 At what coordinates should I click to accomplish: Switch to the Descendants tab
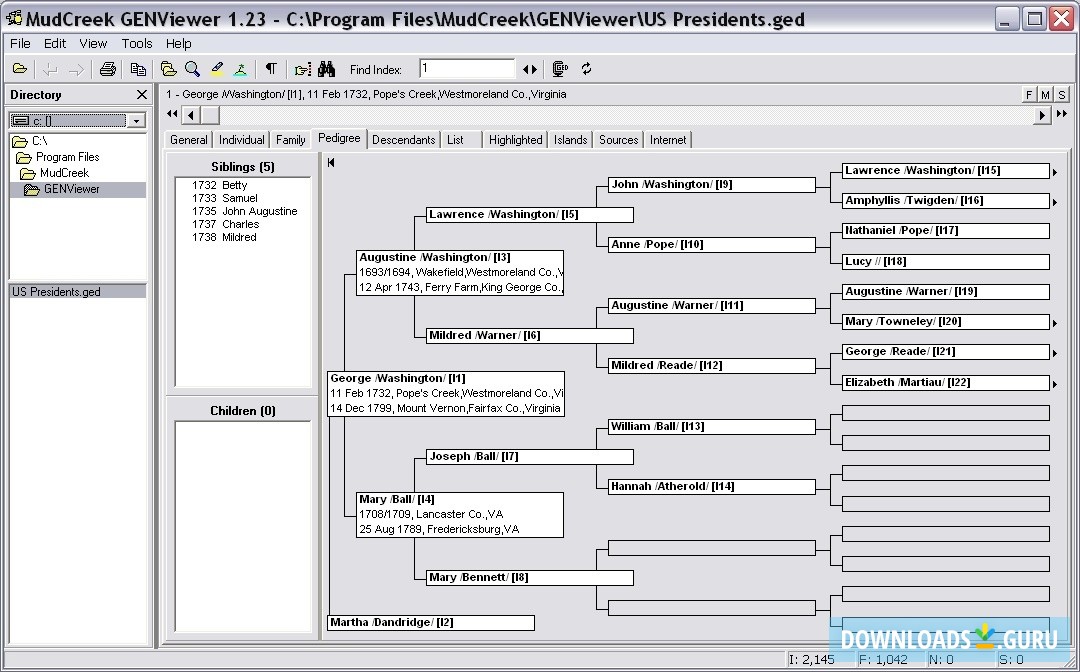coord(404,140)
